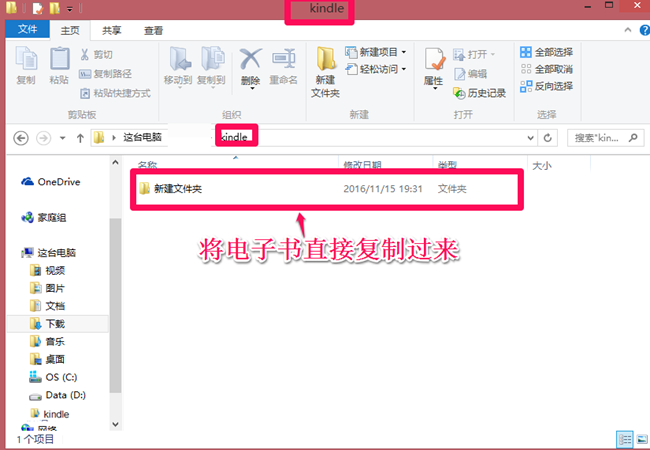Select the Home (主页) ribbon tab

70,30
